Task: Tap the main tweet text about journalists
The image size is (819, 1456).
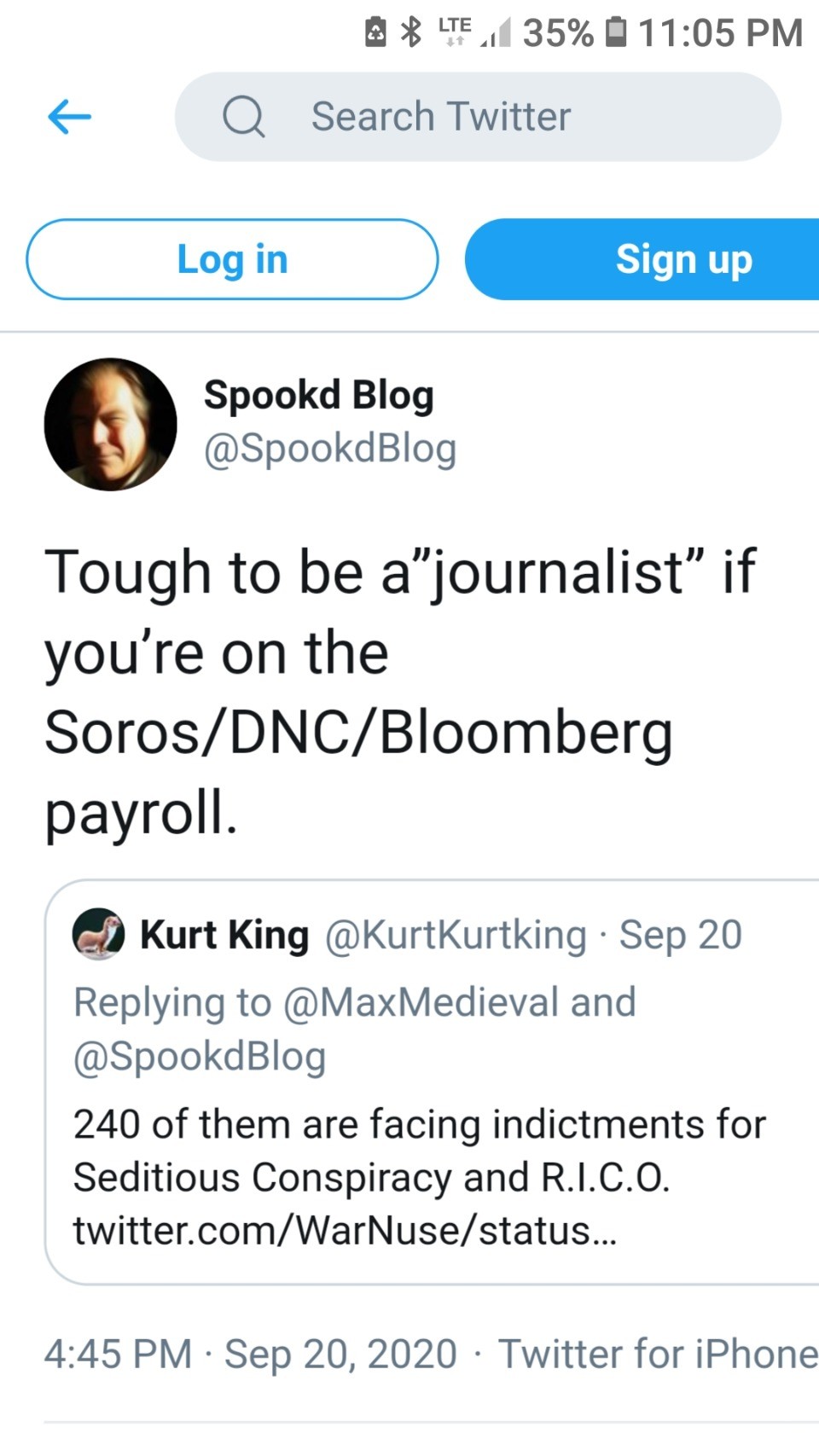Action: 401,691
